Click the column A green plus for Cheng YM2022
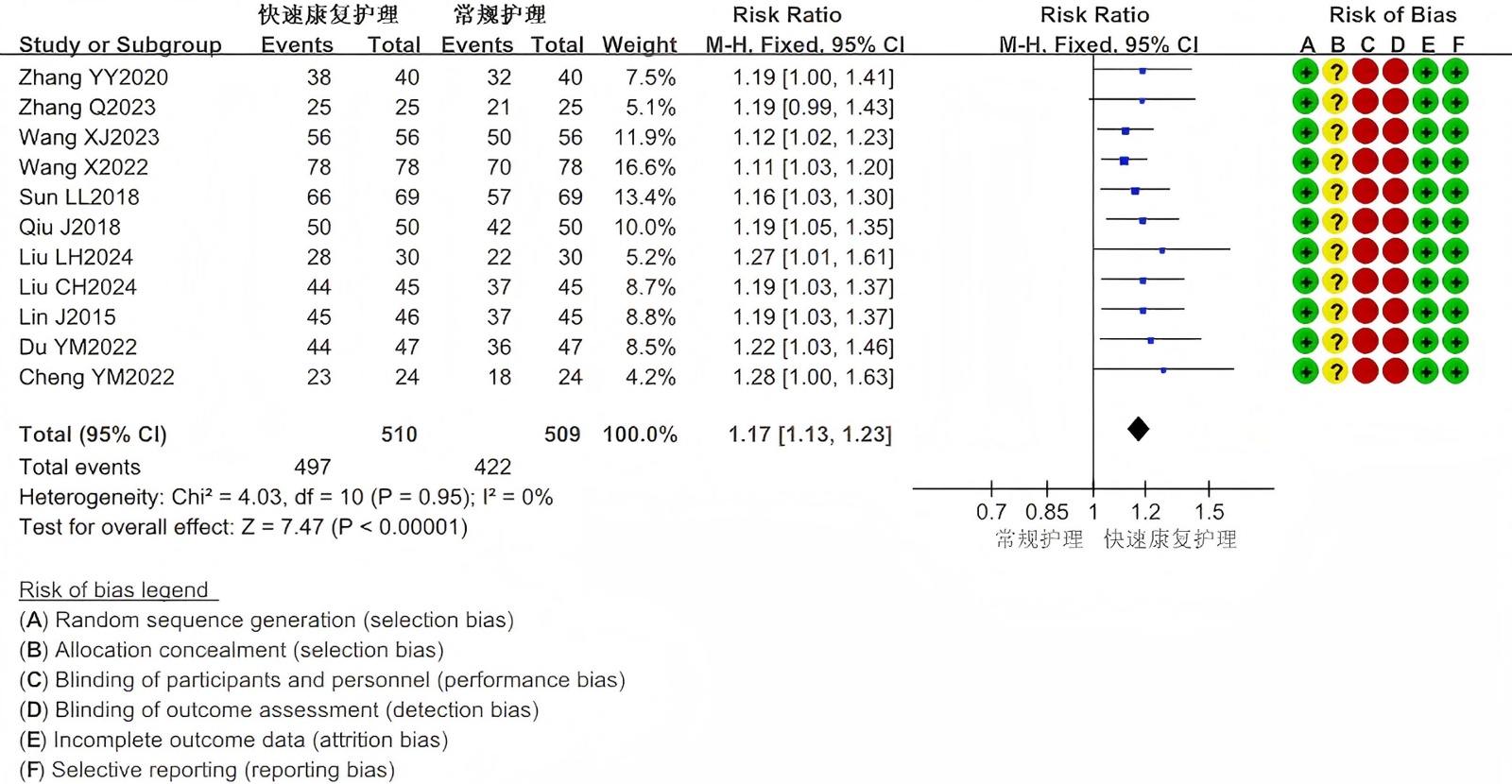The image size is (1512, 784). [1305, 372]
